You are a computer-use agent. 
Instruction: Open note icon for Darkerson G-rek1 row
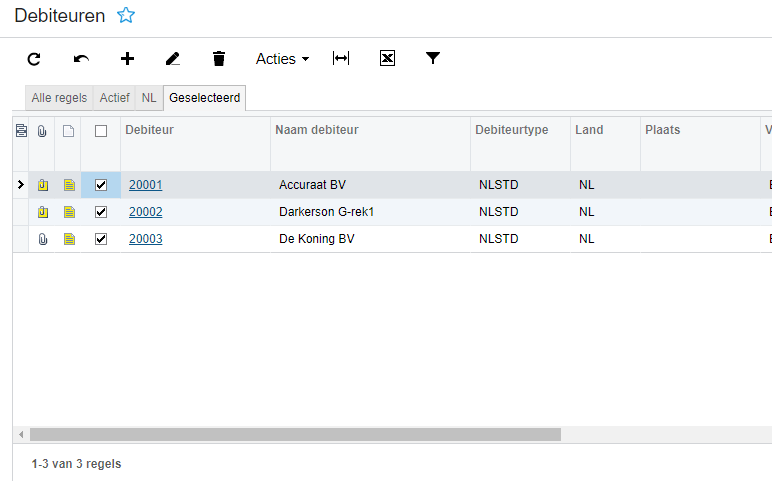point(69,212)
